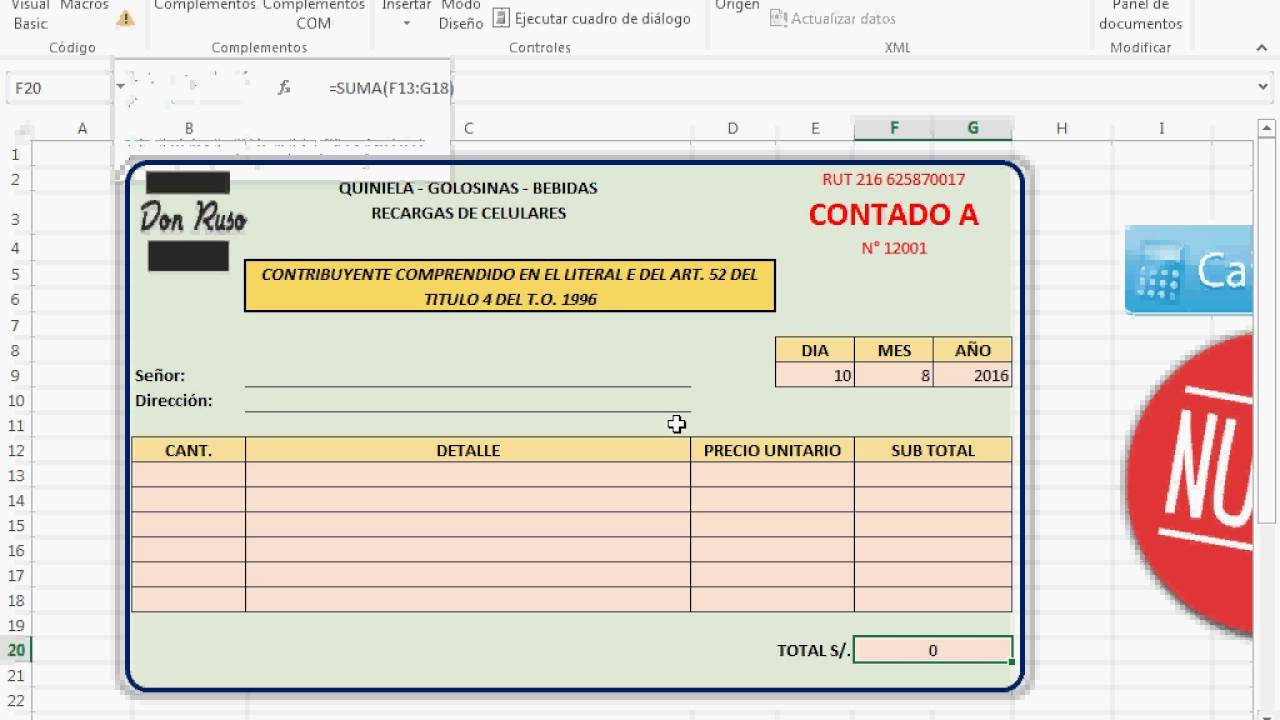This screenshot has height=720, width=1280.
Task: Click the CONTRIBUYENTE COMPRENDIDO yellow box
Action: coord(510,286)
